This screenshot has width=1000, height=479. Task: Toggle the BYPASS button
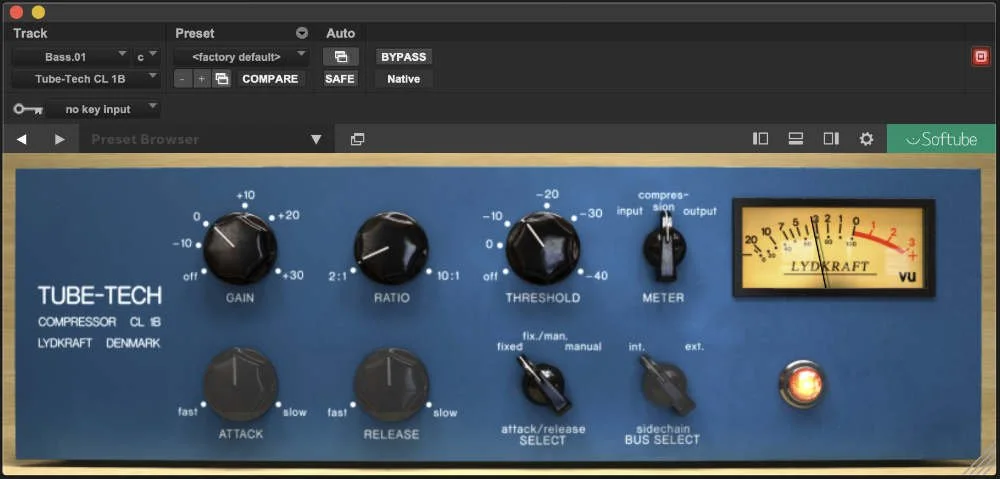404,57
